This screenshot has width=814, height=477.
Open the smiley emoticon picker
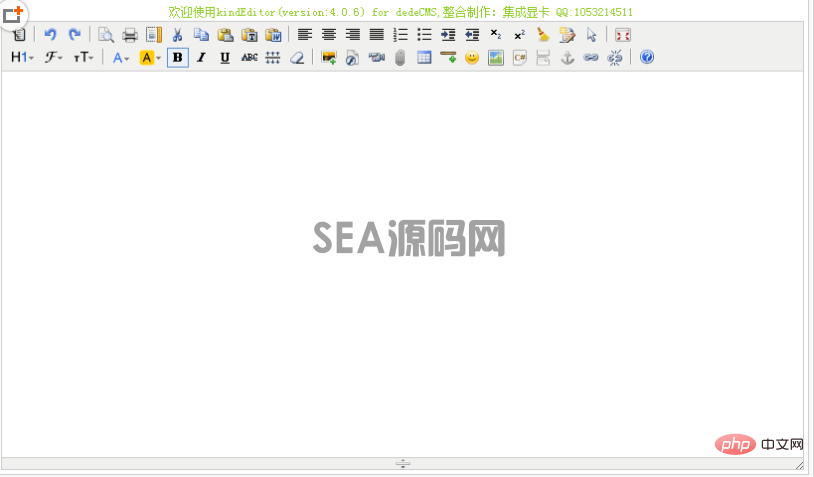[472, 58]
